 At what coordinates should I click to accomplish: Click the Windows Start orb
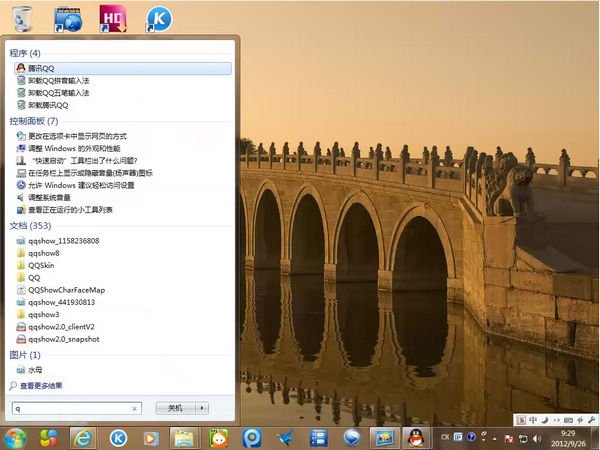[x=15, y=437]
